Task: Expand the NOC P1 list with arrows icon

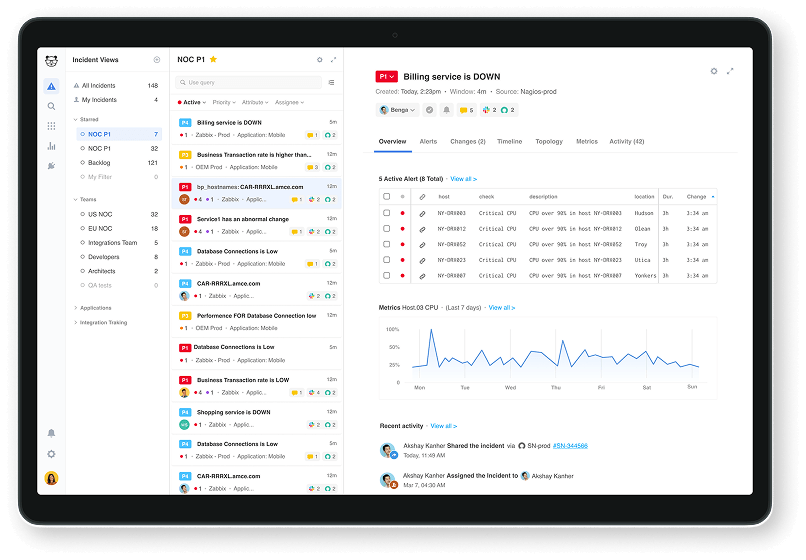Action: click(x=333, y=60)
